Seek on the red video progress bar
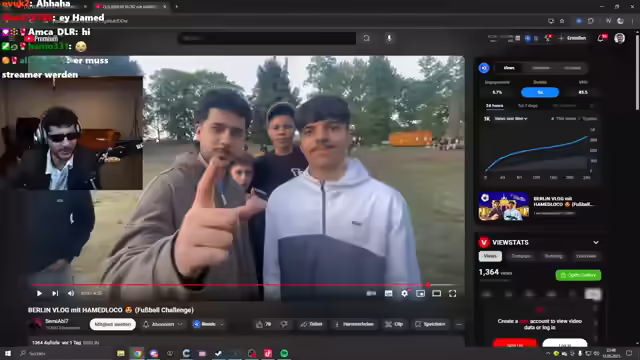This screenshot has width=640, height=360. [248, 285]
